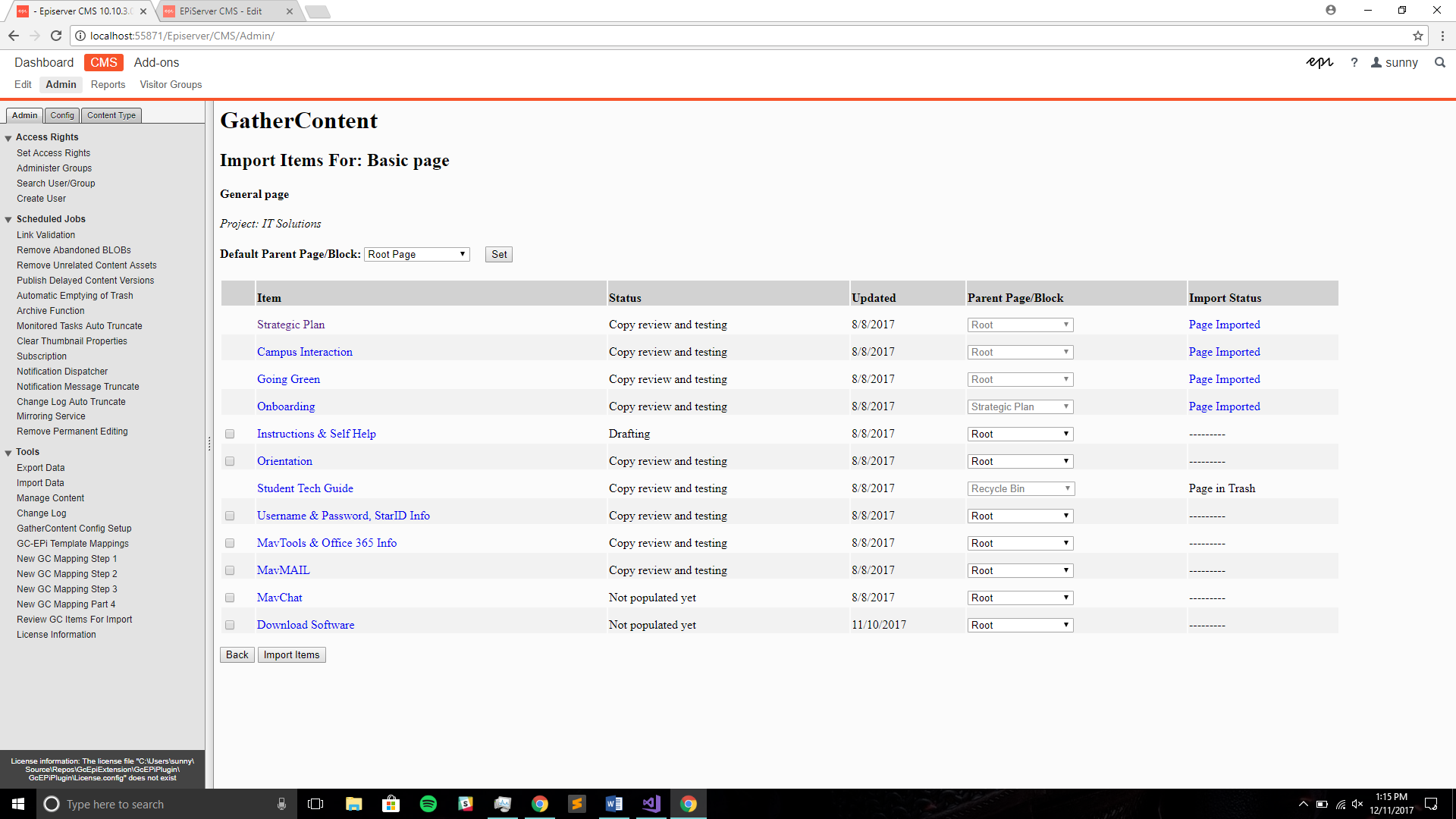This screenshot has height=819, width=1456.
Task: Open Page Imported link for Onboarding
Action: (x=1224, y=406)
